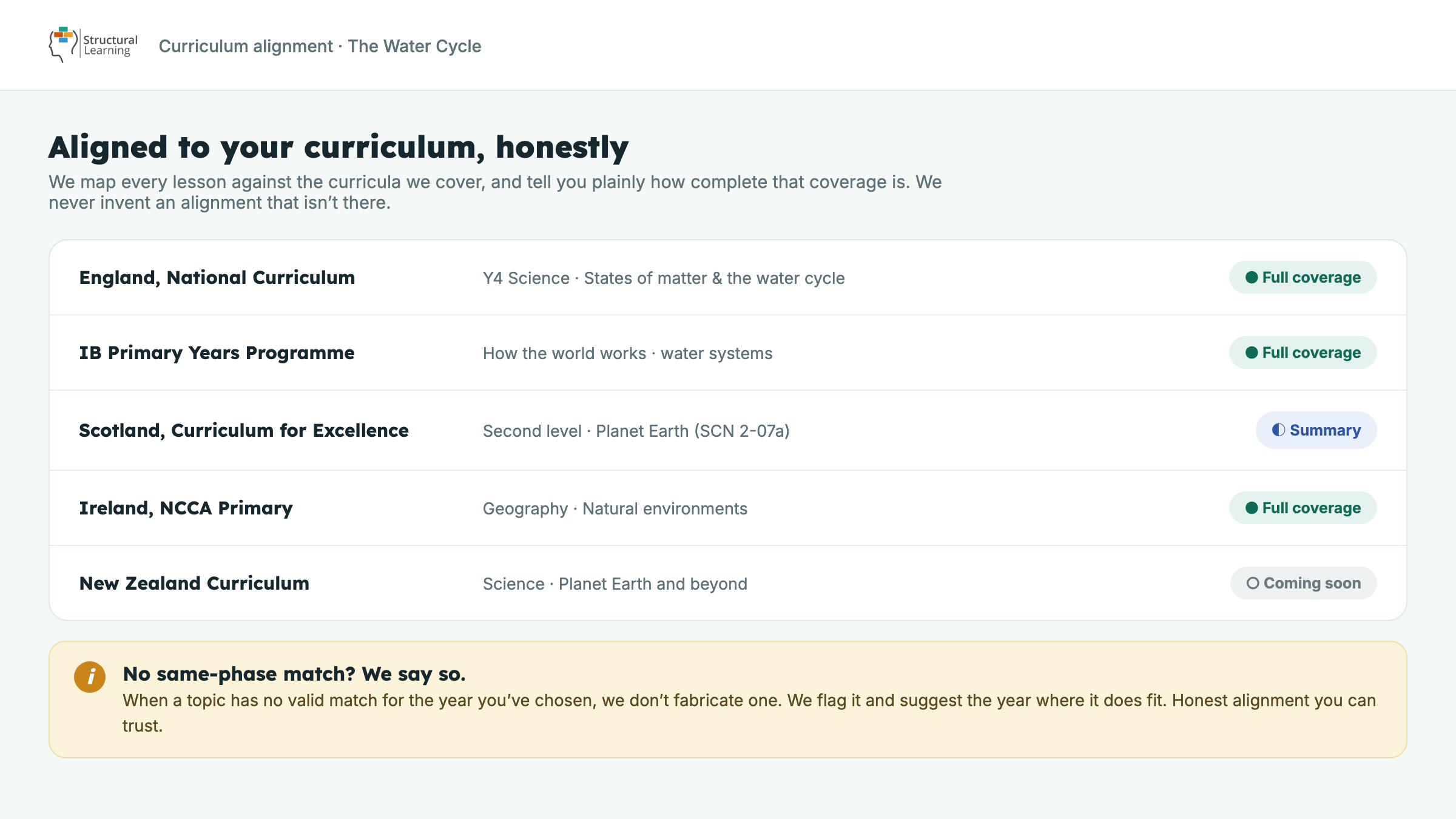1456x819 pixels.
Task: Select 'Curriculum alignment · The Water Cycle' breadcrumb
Action: pos(320,46)
